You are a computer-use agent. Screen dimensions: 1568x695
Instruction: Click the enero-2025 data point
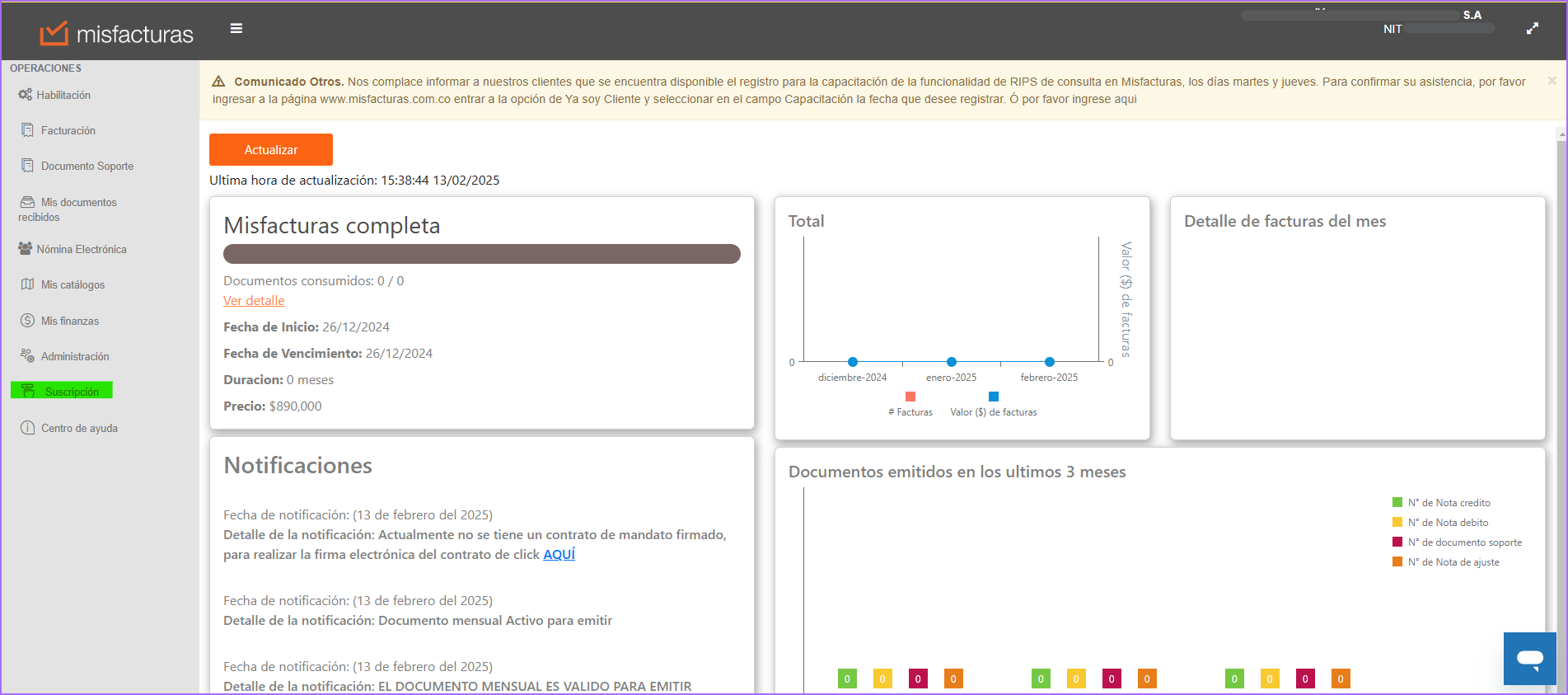pos(952,362)
